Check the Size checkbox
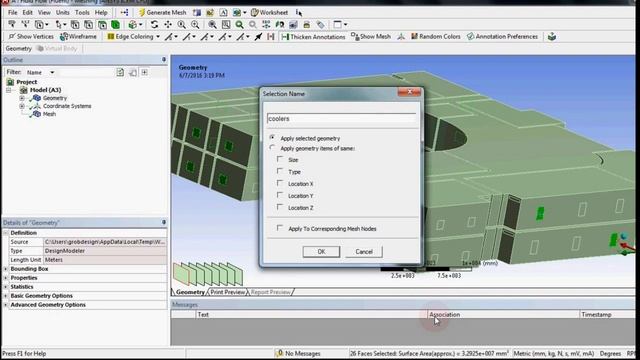Image resolution: width=640 pixels, height=360 pixels. 280,159
